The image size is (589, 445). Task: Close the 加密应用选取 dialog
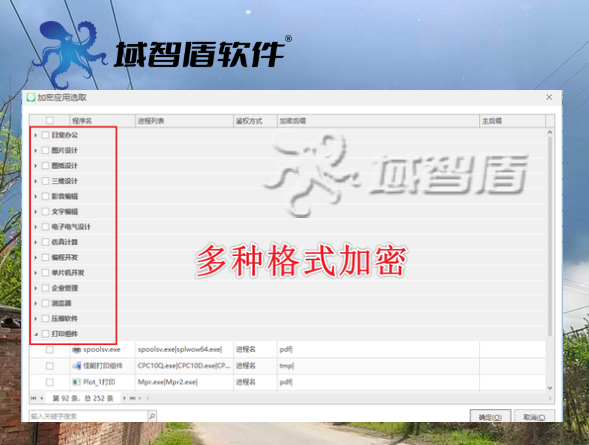pyautogui.click(x=549, y=97)
